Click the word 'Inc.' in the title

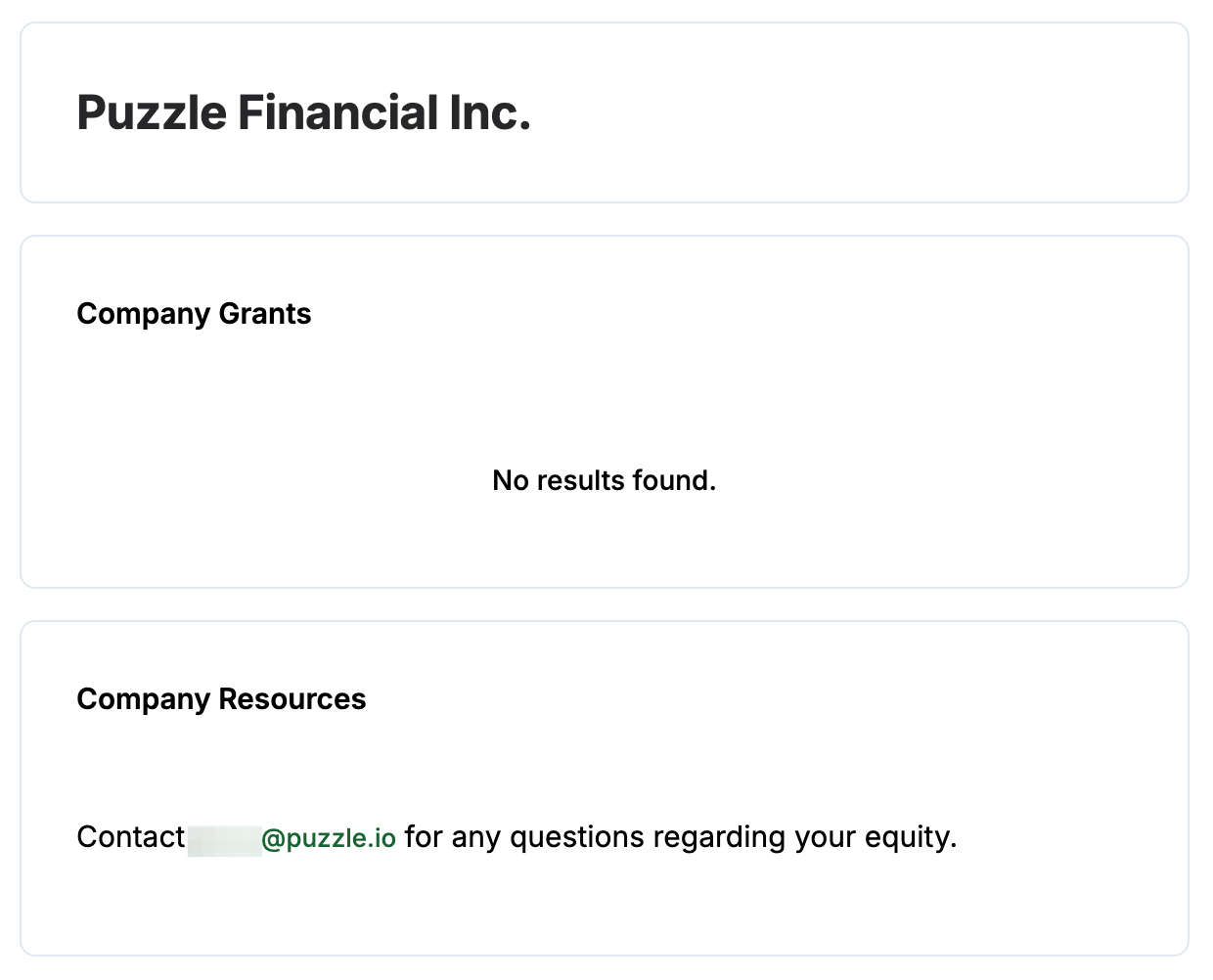489,112
